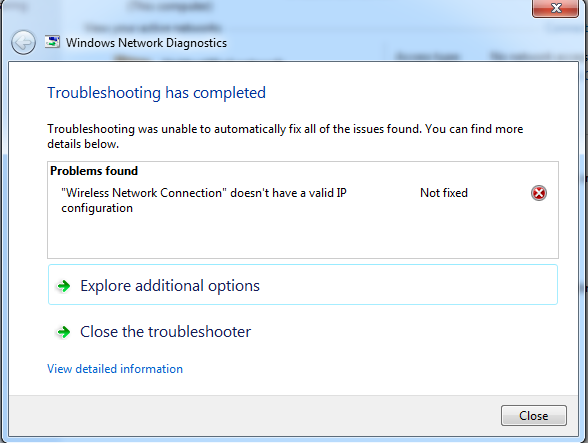Click green arrow beside Explore additional options
This screenshot has height=443, width=588.
[63, 286]
